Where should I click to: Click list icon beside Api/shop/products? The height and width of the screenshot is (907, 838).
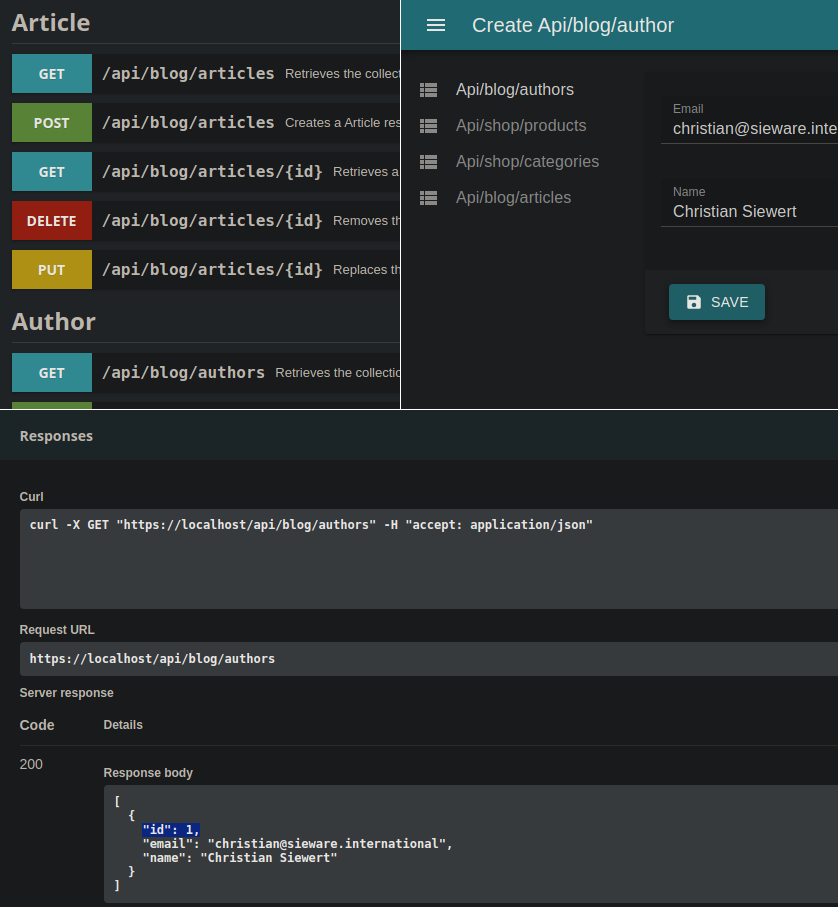(x=428, y=126)
